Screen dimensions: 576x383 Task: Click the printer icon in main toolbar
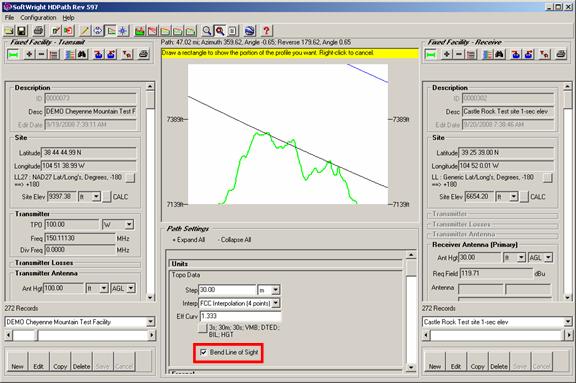pyautogui.click(x=39, y=31)
